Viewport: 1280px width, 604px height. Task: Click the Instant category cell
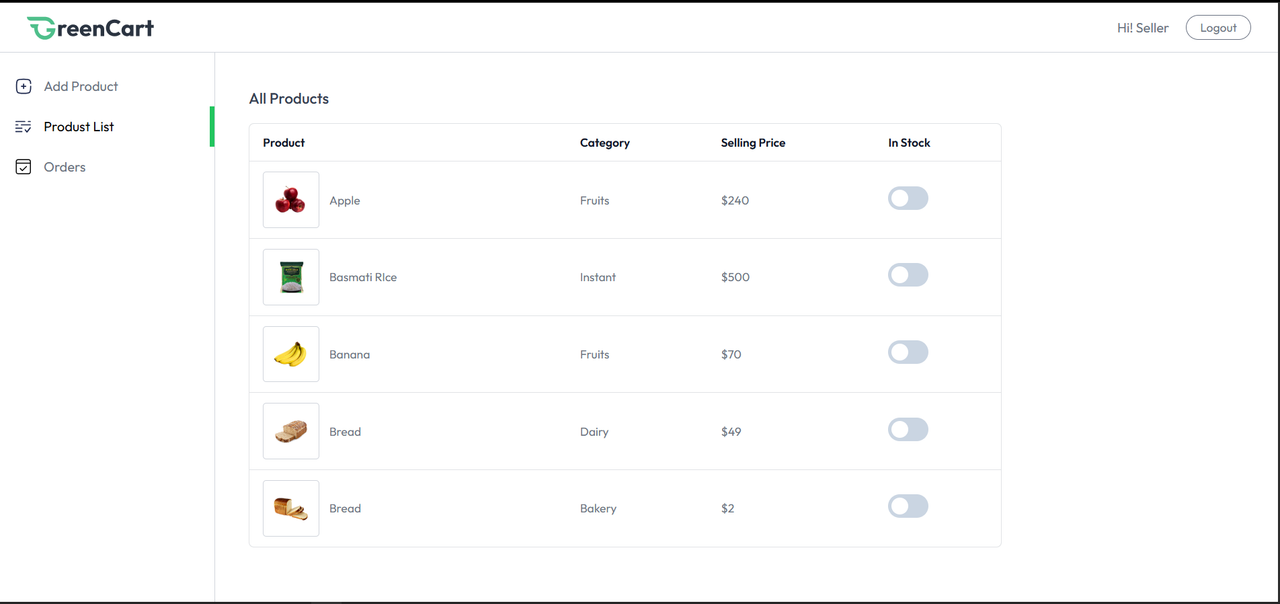(x=598, y=278)
